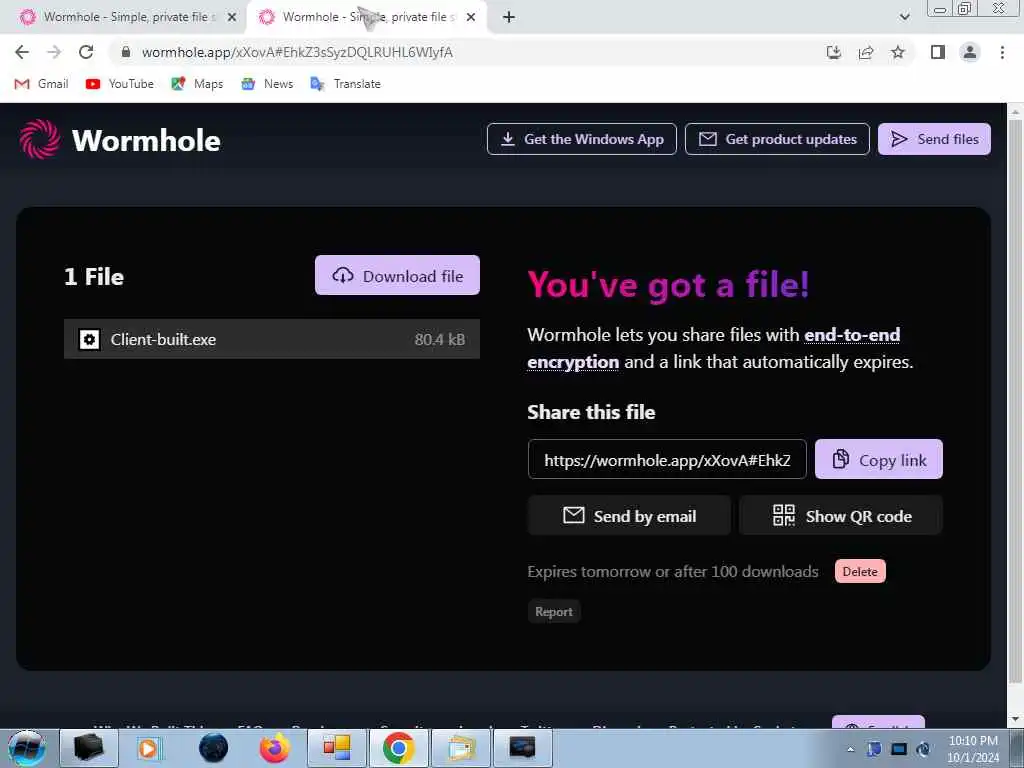Click the Download file button
1024x768 pixels.
(397, 276)
